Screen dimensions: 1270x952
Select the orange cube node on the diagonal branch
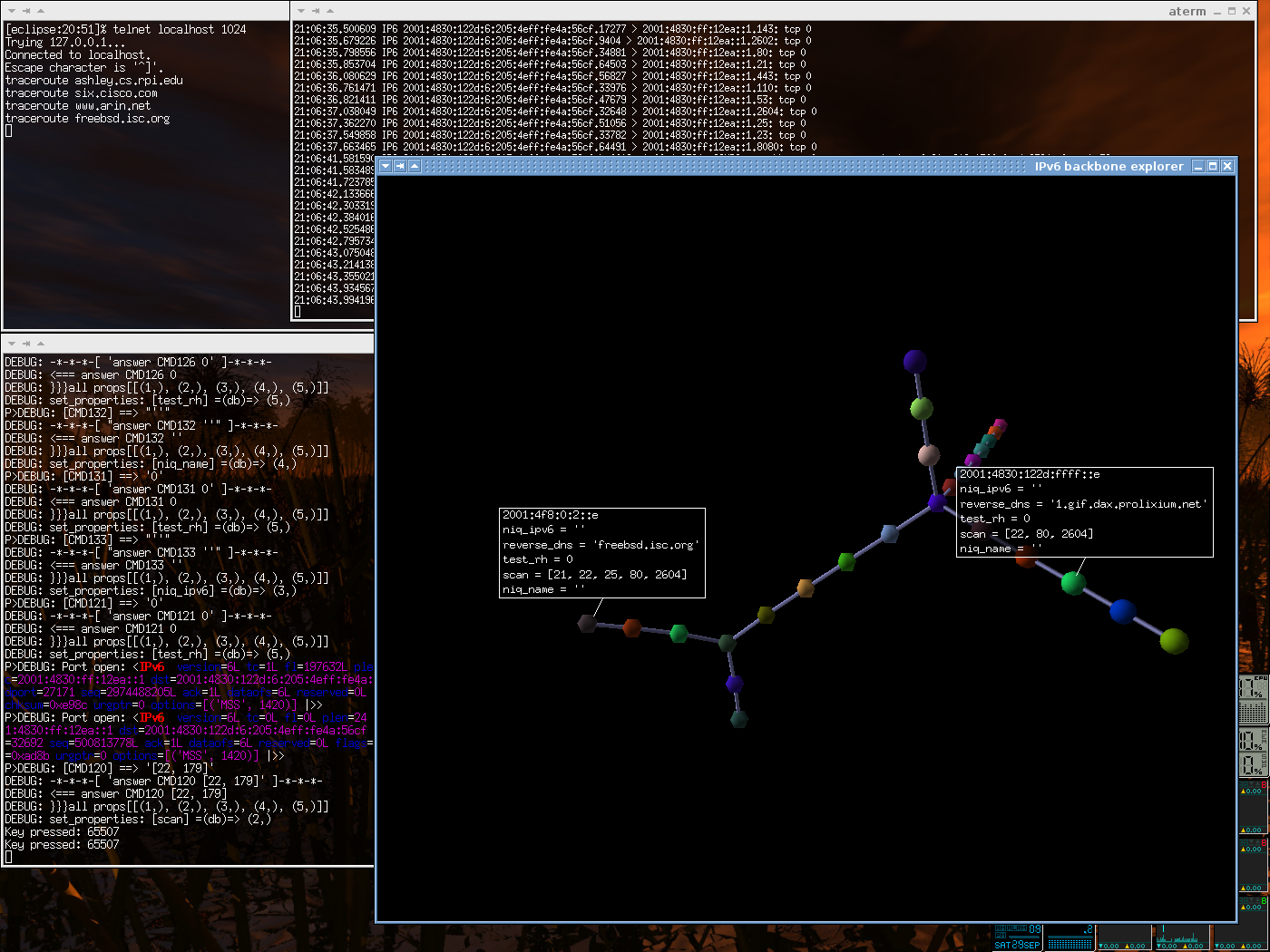[x=806, y=588]
